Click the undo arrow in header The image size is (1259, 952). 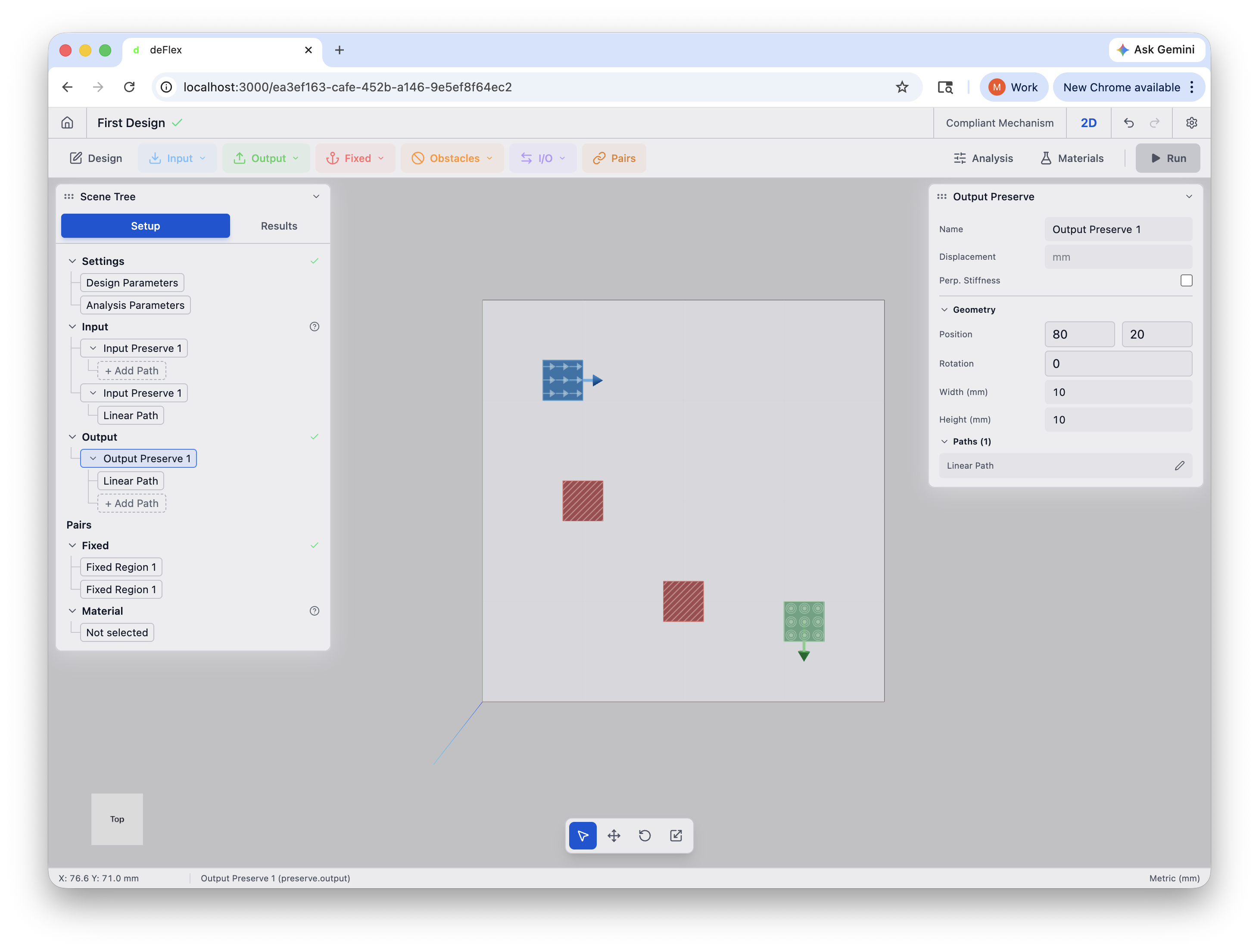[1128, 123]
